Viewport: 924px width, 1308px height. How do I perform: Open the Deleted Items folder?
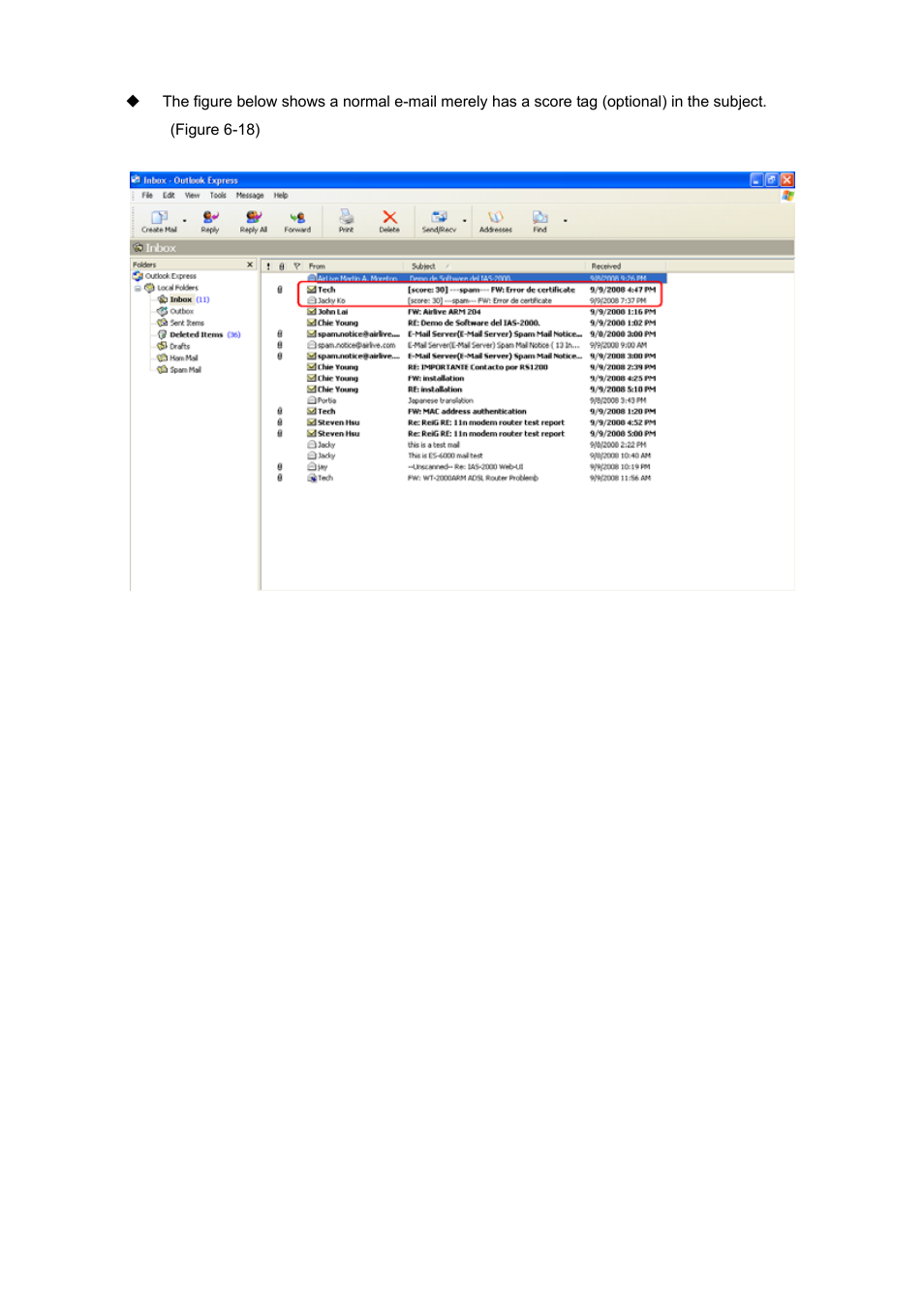coord(196,335)
